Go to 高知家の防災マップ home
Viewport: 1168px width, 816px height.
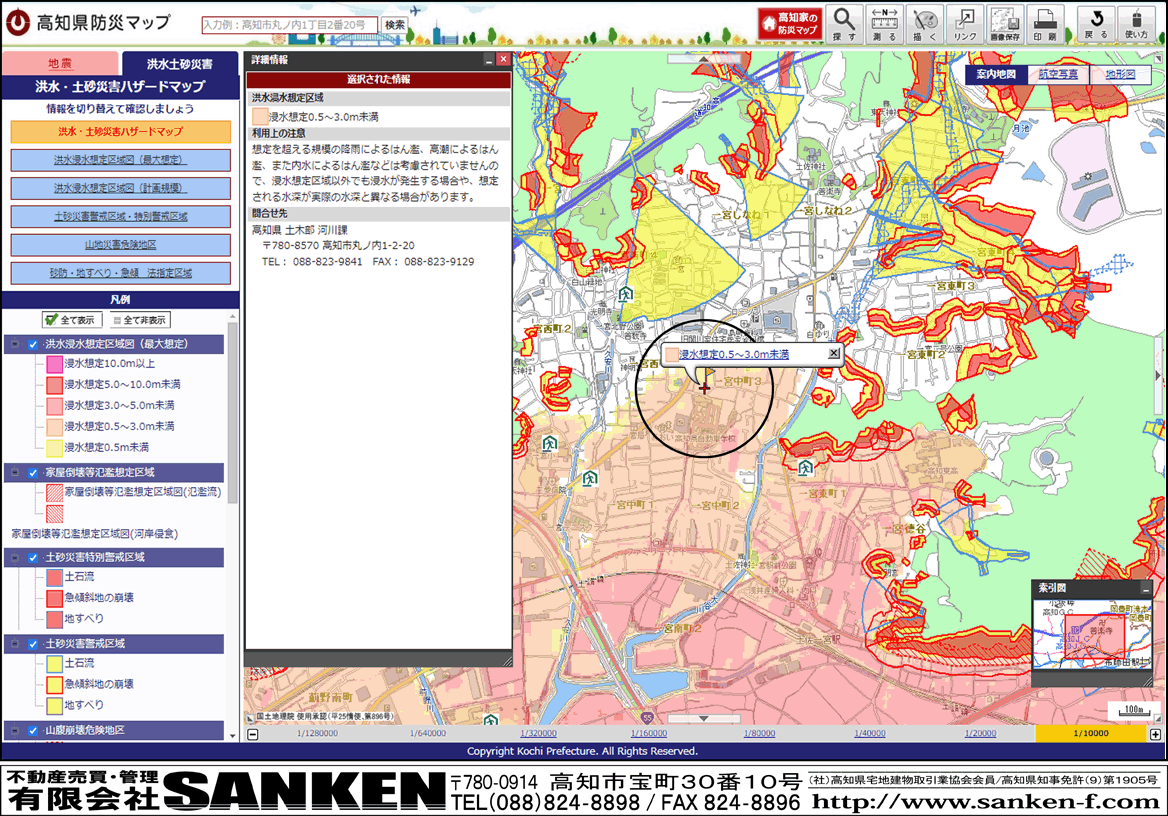[x=789, y=23]
